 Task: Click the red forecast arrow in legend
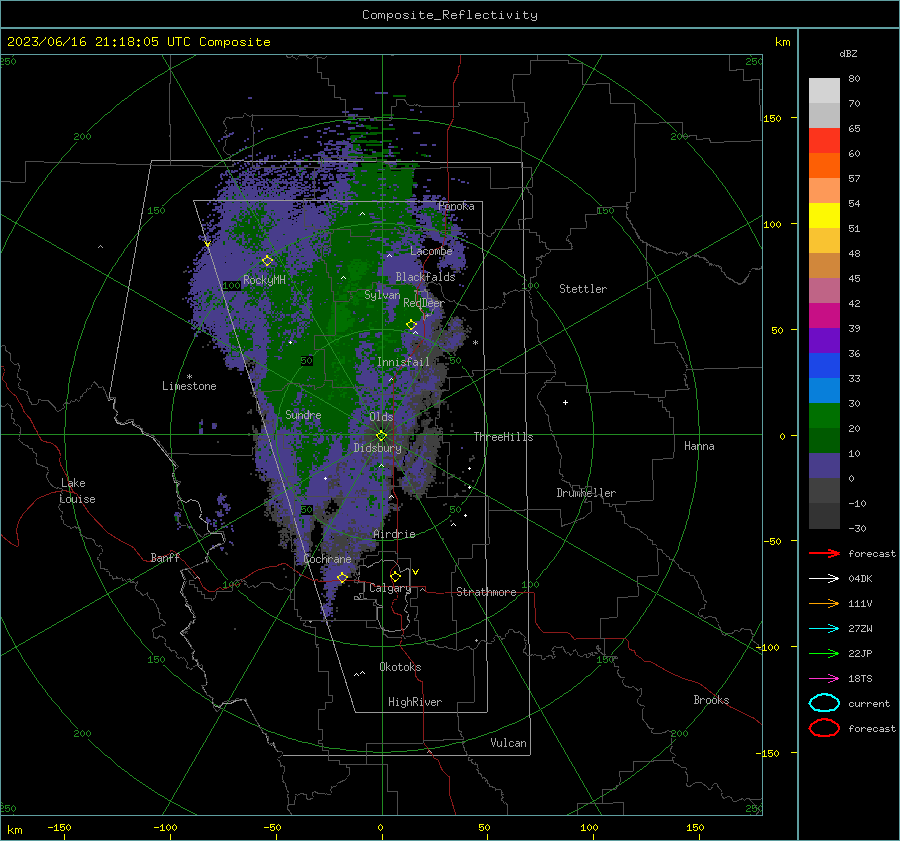coord(824,553)
